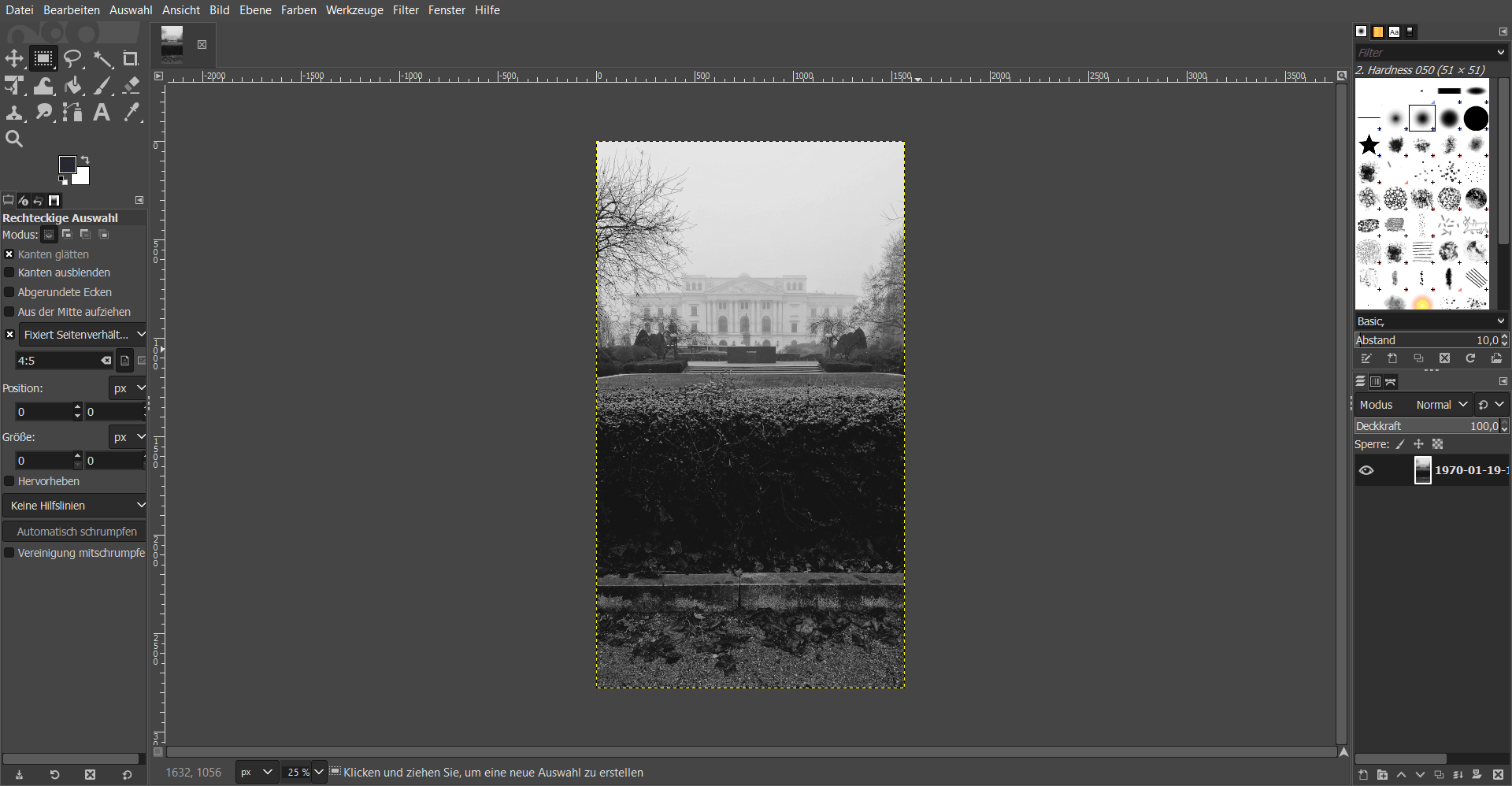The height and width of the screenshot is (786, 1512).
Task: Select the Color Picker tool
Action: coord(132,113)
